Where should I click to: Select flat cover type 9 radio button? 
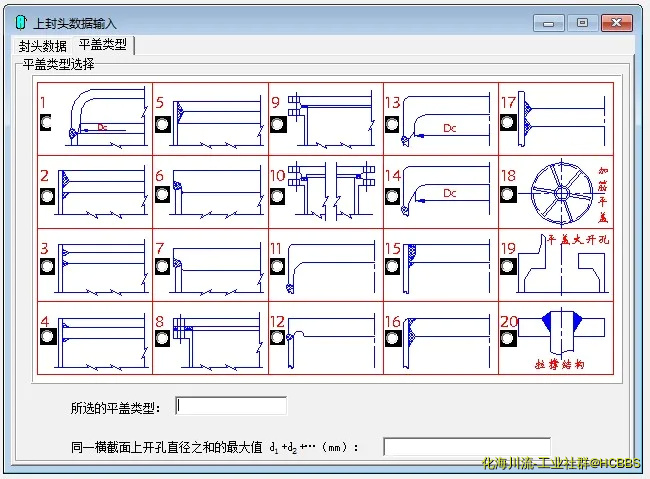coord(278,124)
